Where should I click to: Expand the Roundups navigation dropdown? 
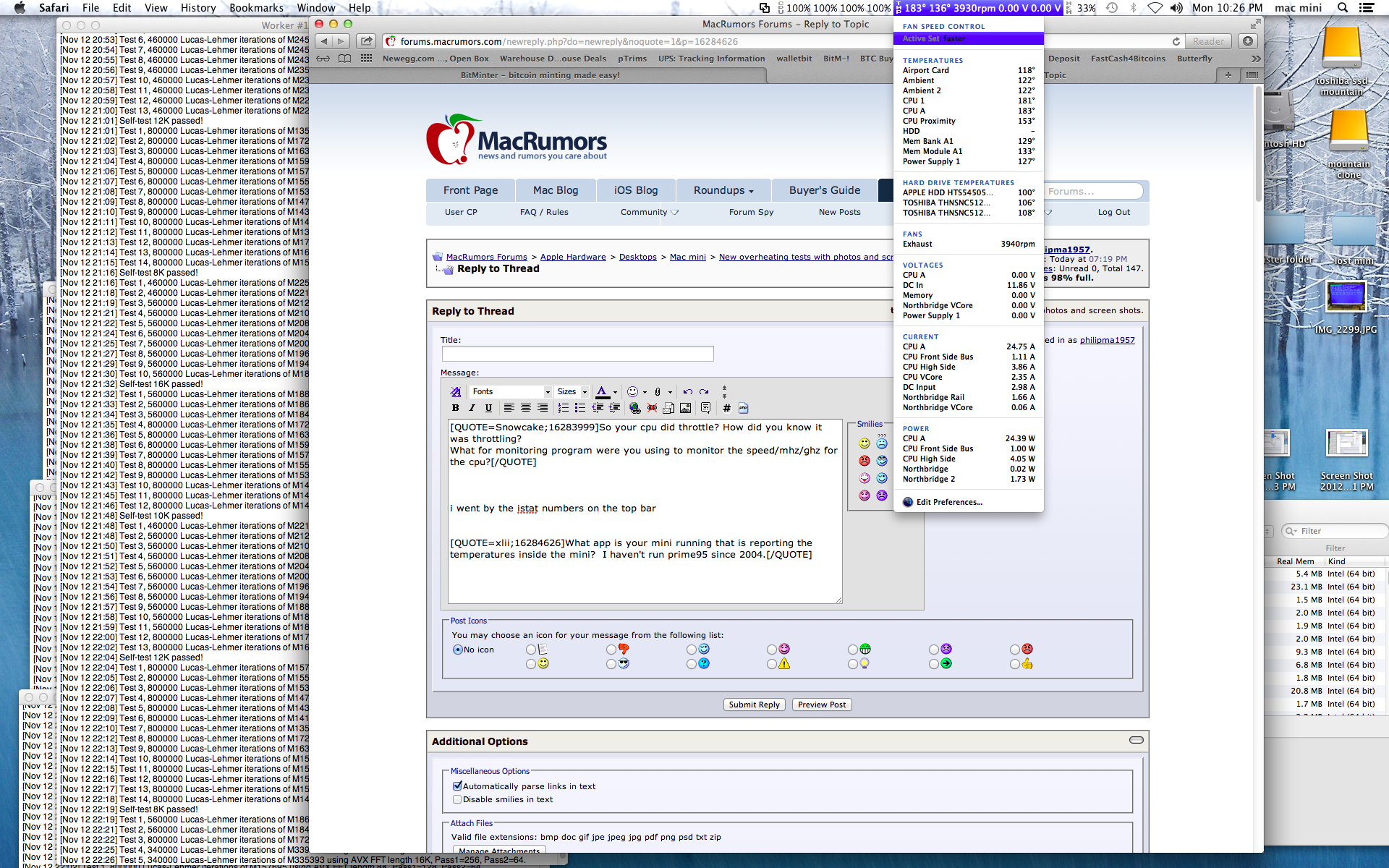[723, 190]
